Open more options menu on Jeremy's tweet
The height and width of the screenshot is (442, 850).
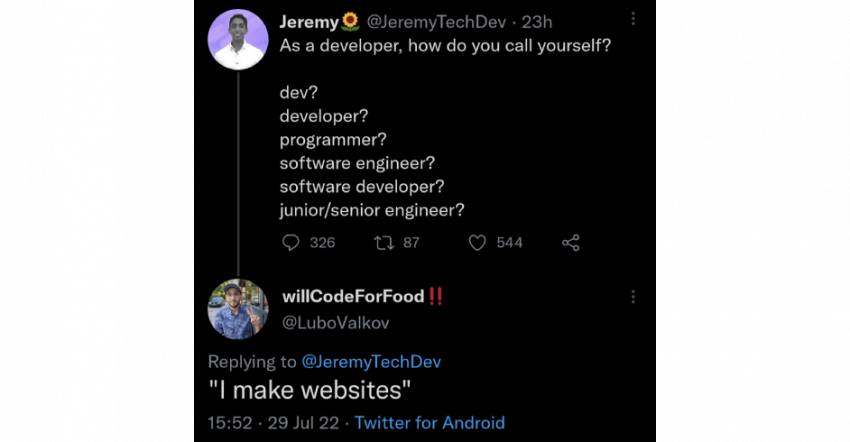coord(633,19)
